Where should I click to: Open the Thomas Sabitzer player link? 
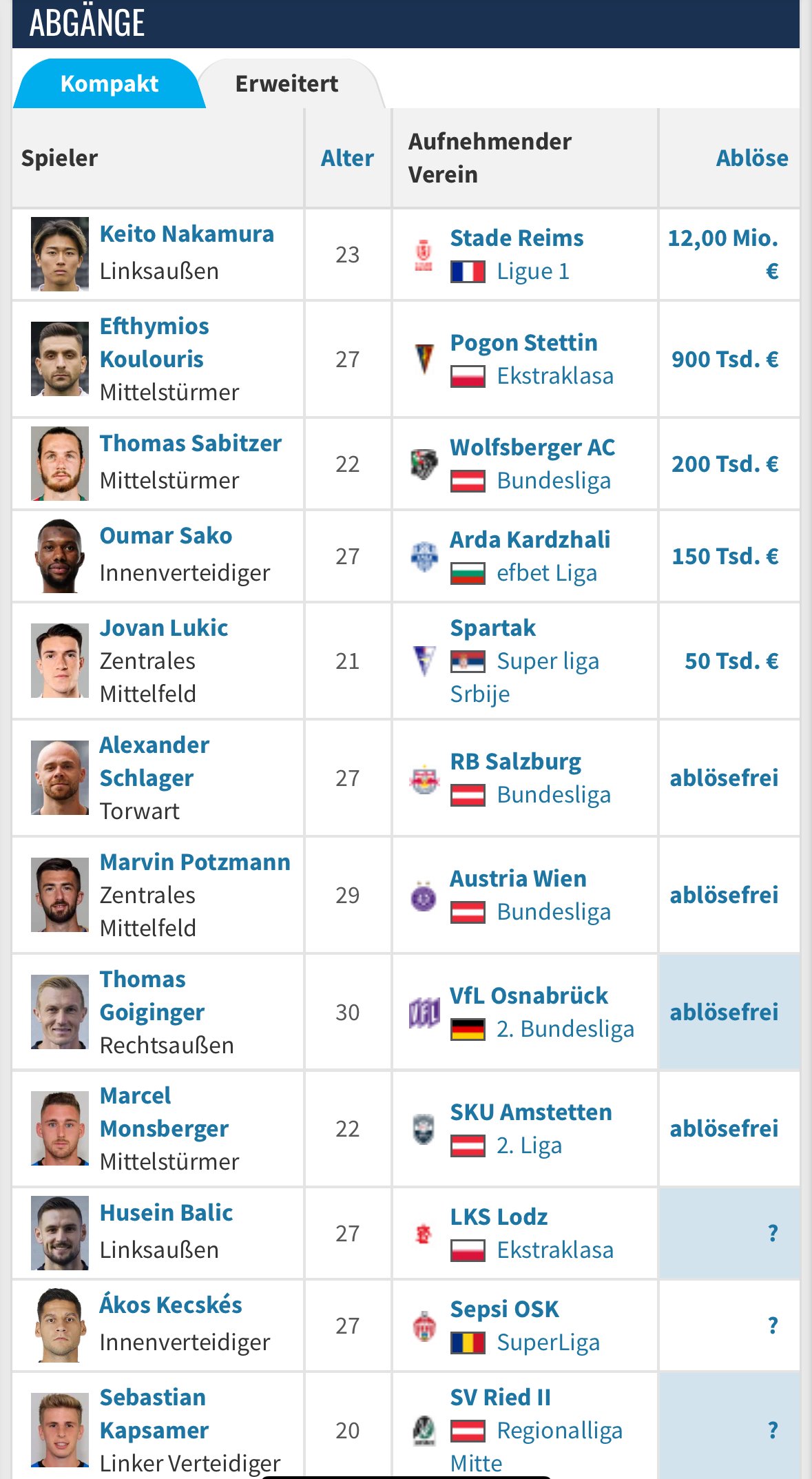click(191, 444)
